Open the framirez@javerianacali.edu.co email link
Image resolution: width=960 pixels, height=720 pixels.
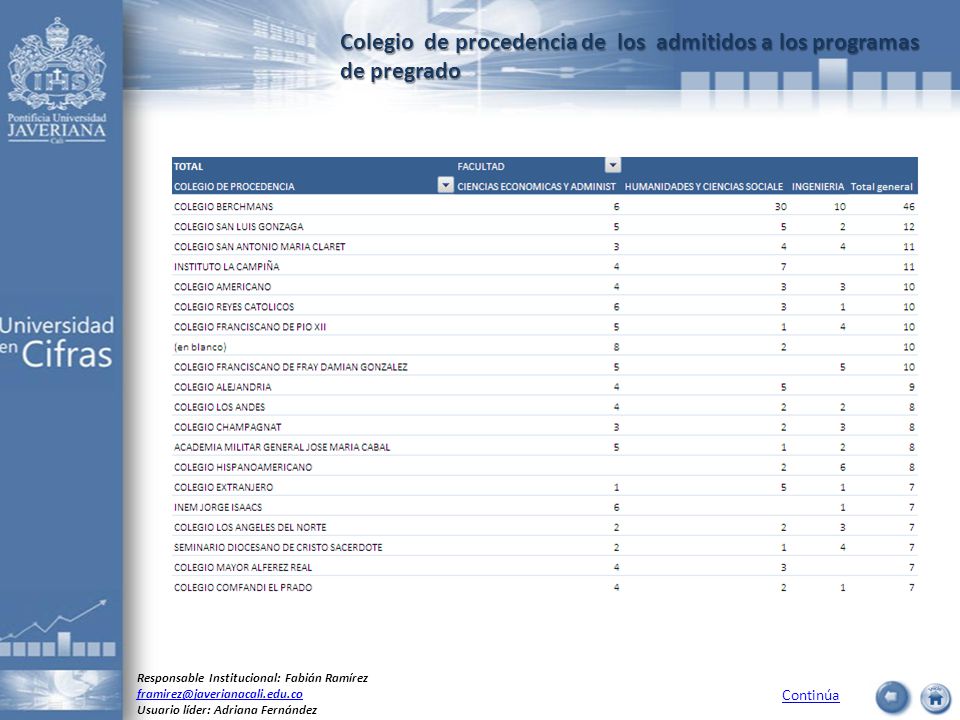(x=220, y=694)
